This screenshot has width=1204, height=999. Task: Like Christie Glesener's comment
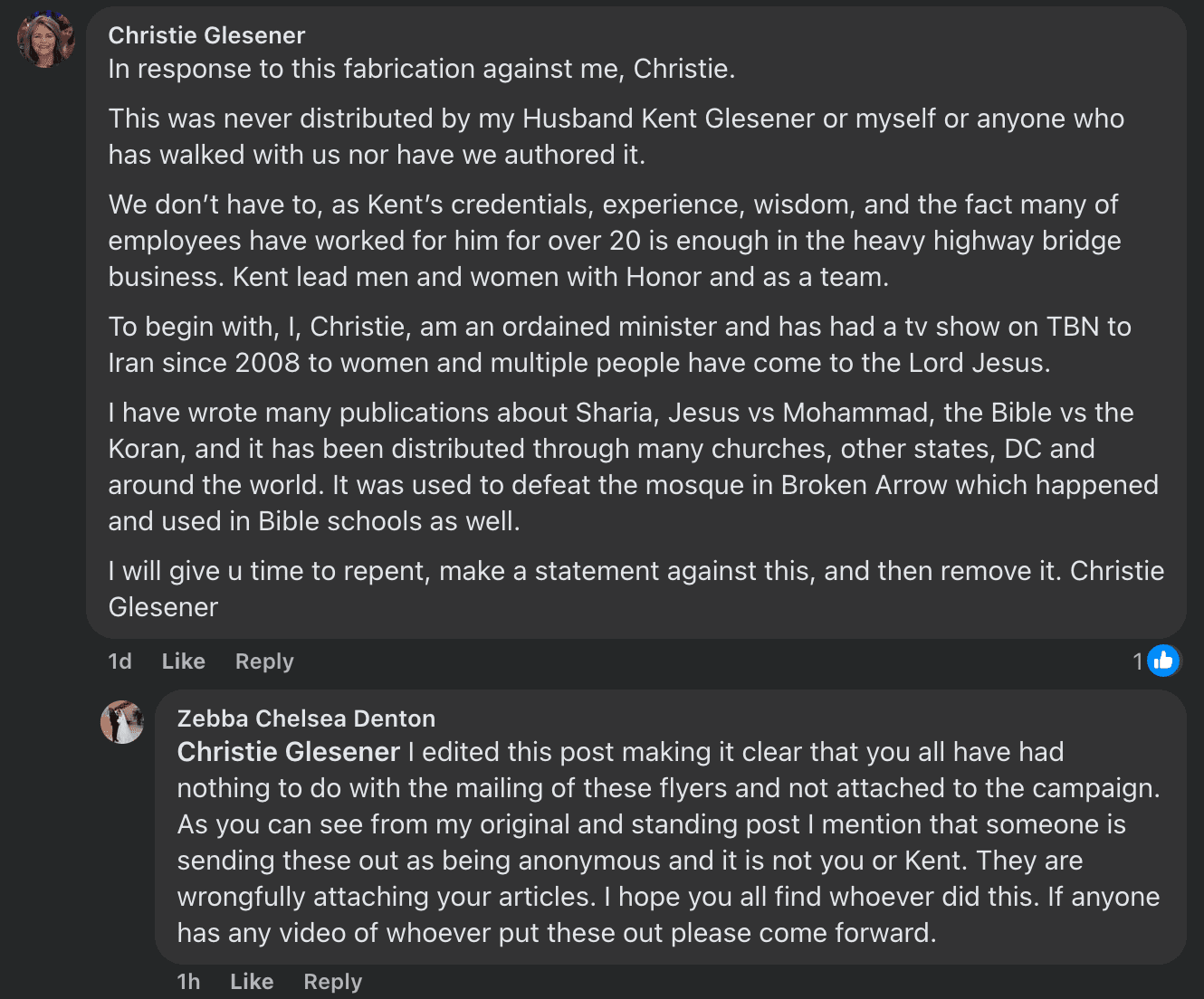point(183,661)
